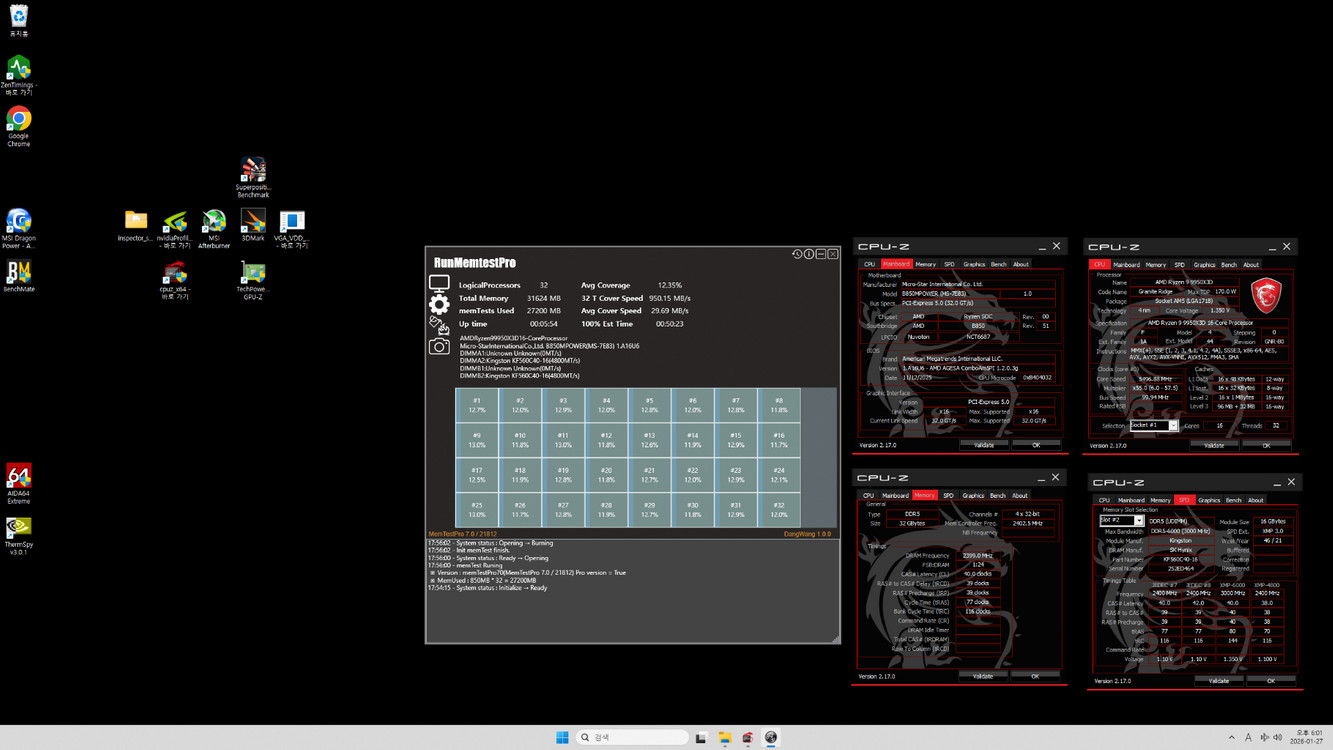Click the info icon in RunMemtestPro title bar
1333x750 pixels.
[809, 255]
